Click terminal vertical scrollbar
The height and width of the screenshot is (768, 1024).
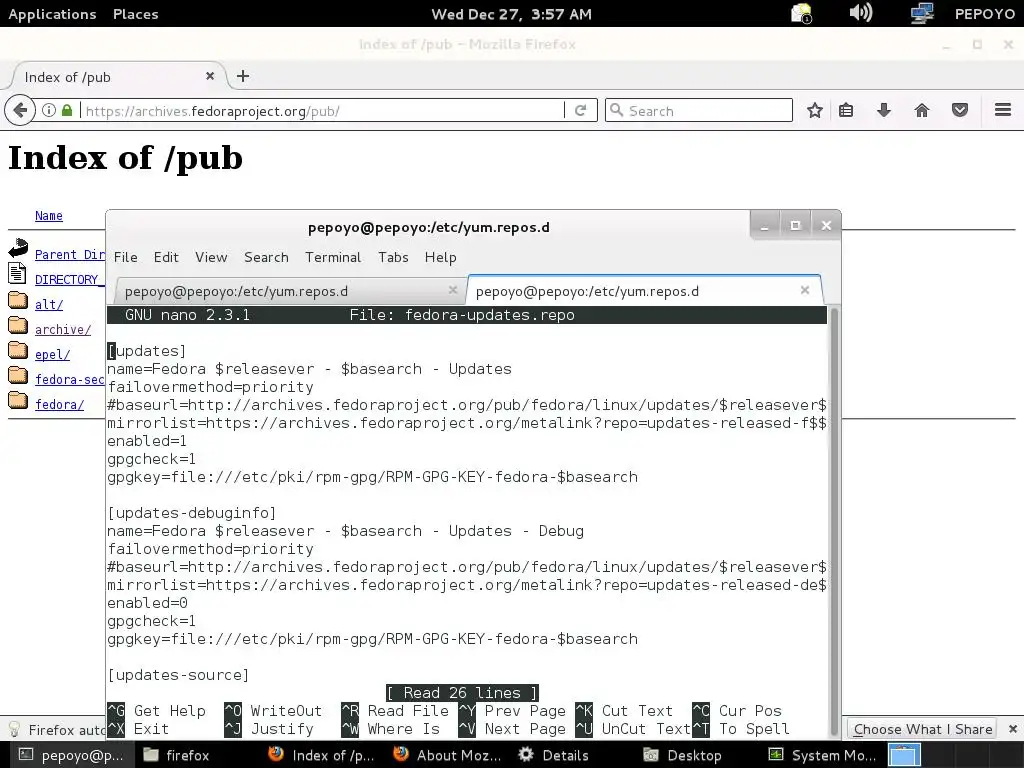pyautogui.click(x=833, y=520)
